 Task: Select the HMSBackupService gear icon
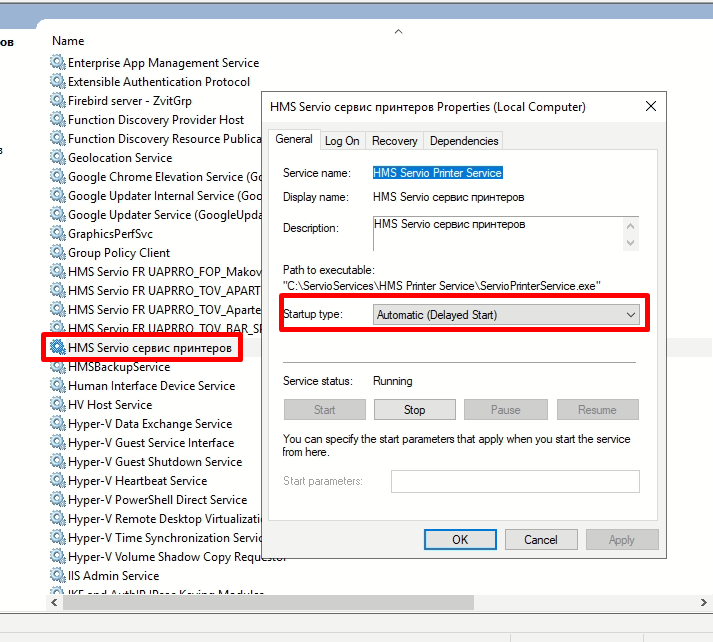pos(58,367)
